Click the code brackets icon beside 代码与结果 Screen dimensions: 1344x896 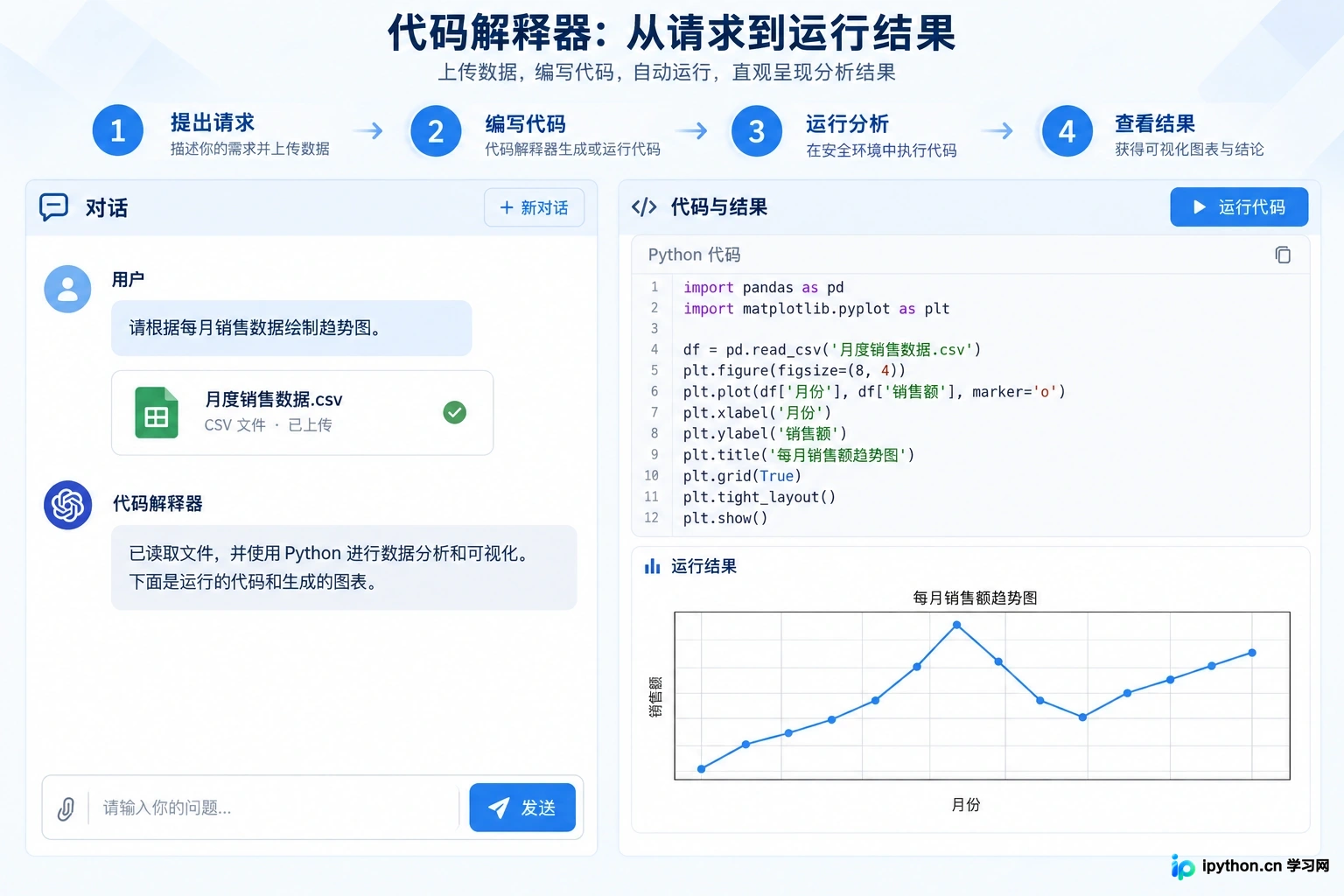pos(644,206)
